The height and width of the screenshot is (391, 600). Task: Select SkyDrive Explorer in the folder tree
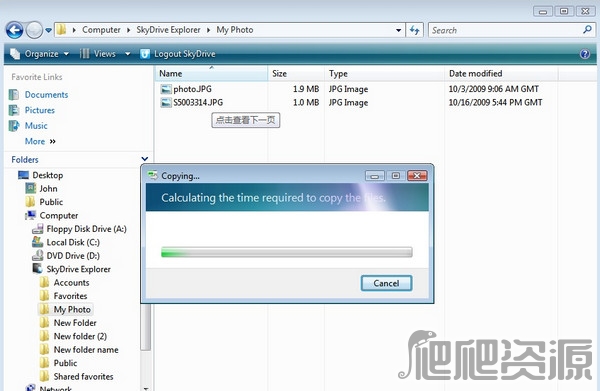78,269
